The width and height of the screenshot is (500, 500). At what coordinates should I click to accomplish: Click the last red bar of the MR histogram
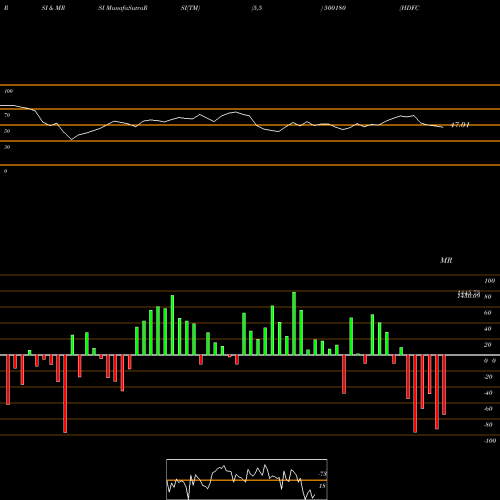point(444,385)
